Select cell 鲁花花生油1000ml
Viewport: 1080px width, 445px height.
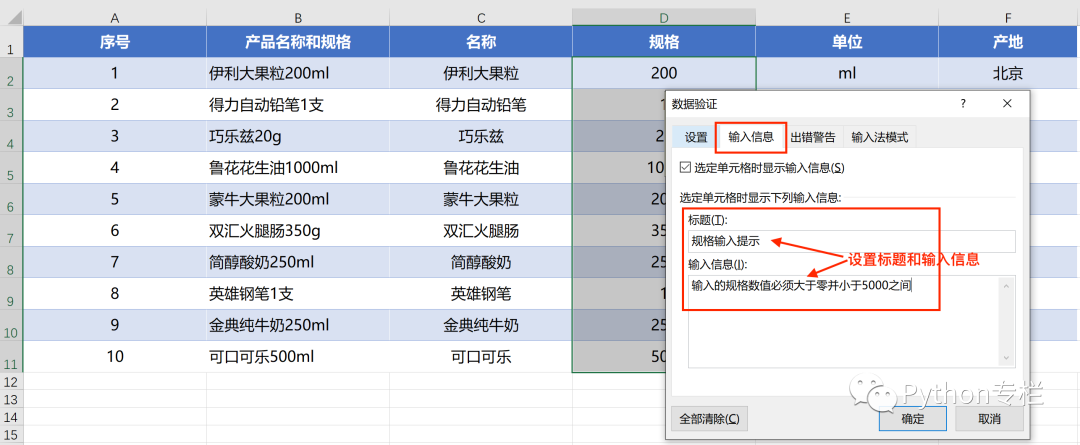[x=298, y=168]
